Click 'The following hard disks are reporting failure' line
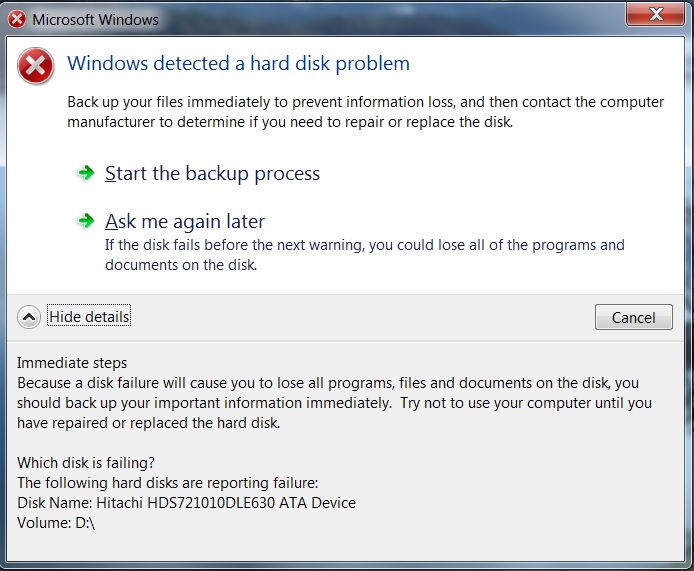Image resolution: width=694 pixels, height=571 pixels. pos(167,483)
